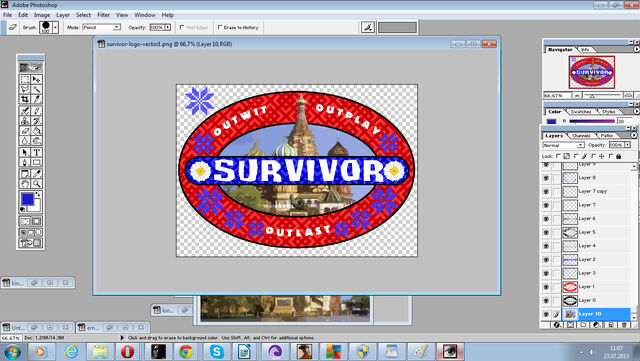
Task: Open Skype from the taskbar
Action: pos(216,352)
